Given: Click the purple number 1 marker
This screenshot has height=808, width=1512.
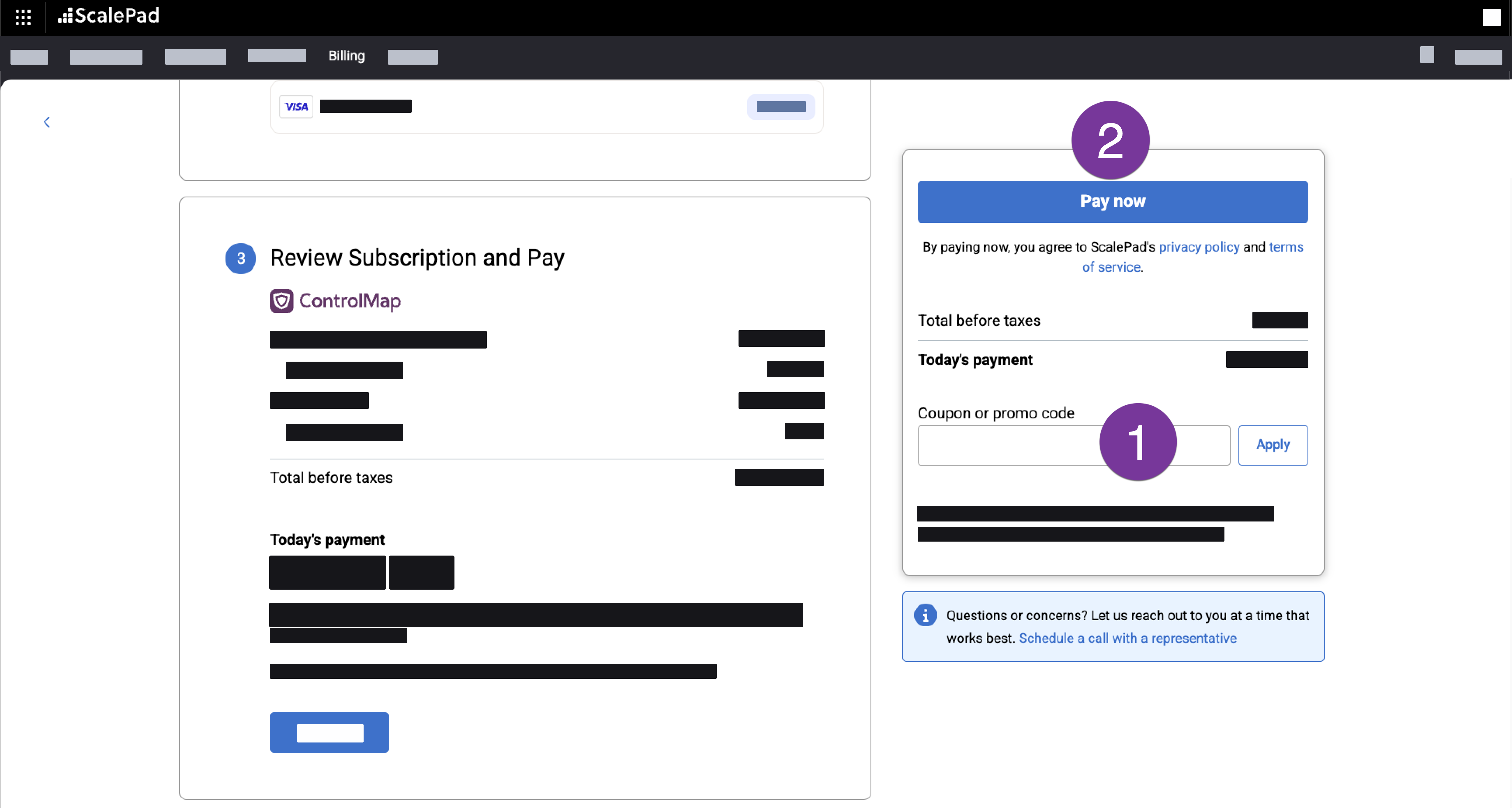Looking at the screenshot, I should coord(1137,442).
